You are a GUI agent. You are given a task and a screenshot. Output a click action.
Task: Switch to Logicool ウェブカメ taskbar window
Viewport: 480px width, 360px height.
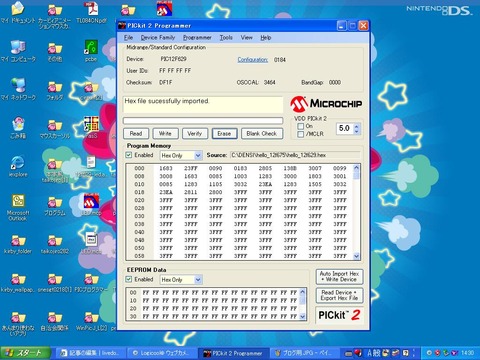pyautogui.click(x=161, y=353)
